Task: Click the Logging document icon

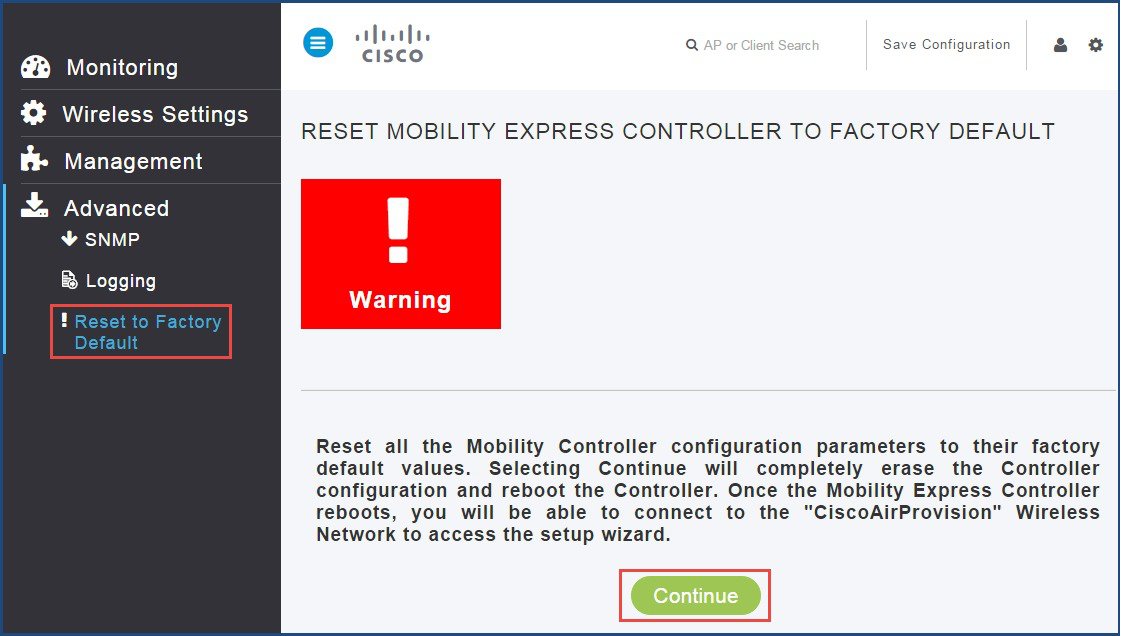Action: coord(69,279)
